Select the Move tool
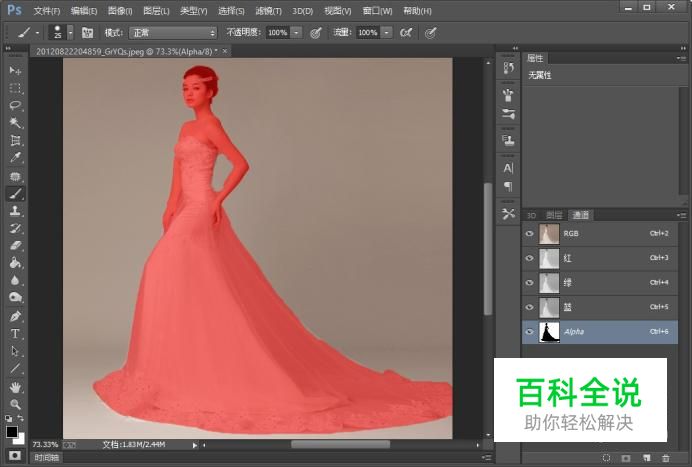692x467 pixels. tap(15, 70)
